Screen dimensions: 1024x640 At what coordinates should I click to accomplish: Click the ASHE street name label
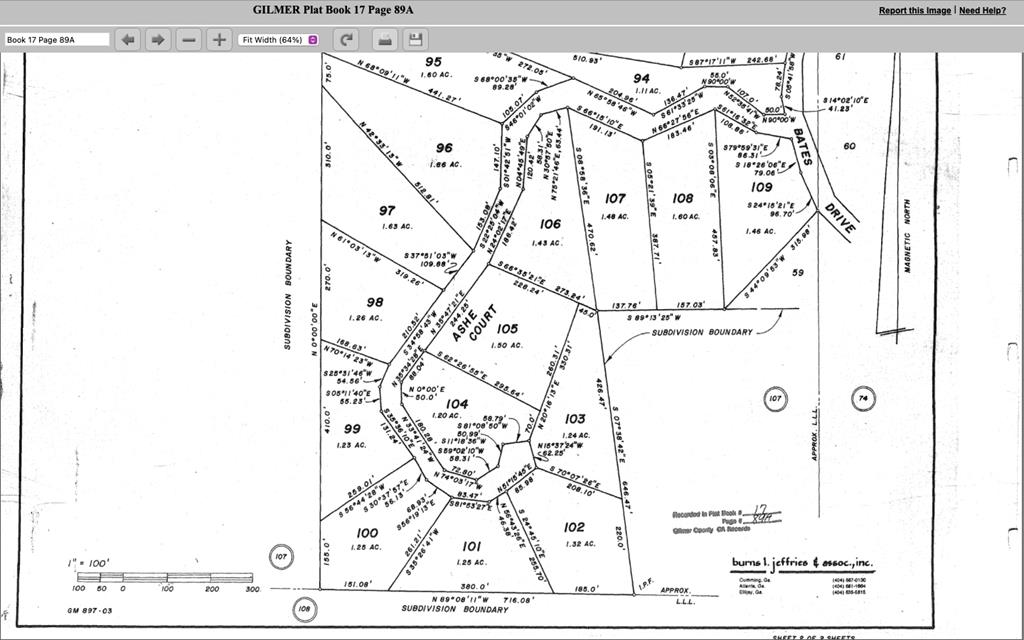pos(463,327)
